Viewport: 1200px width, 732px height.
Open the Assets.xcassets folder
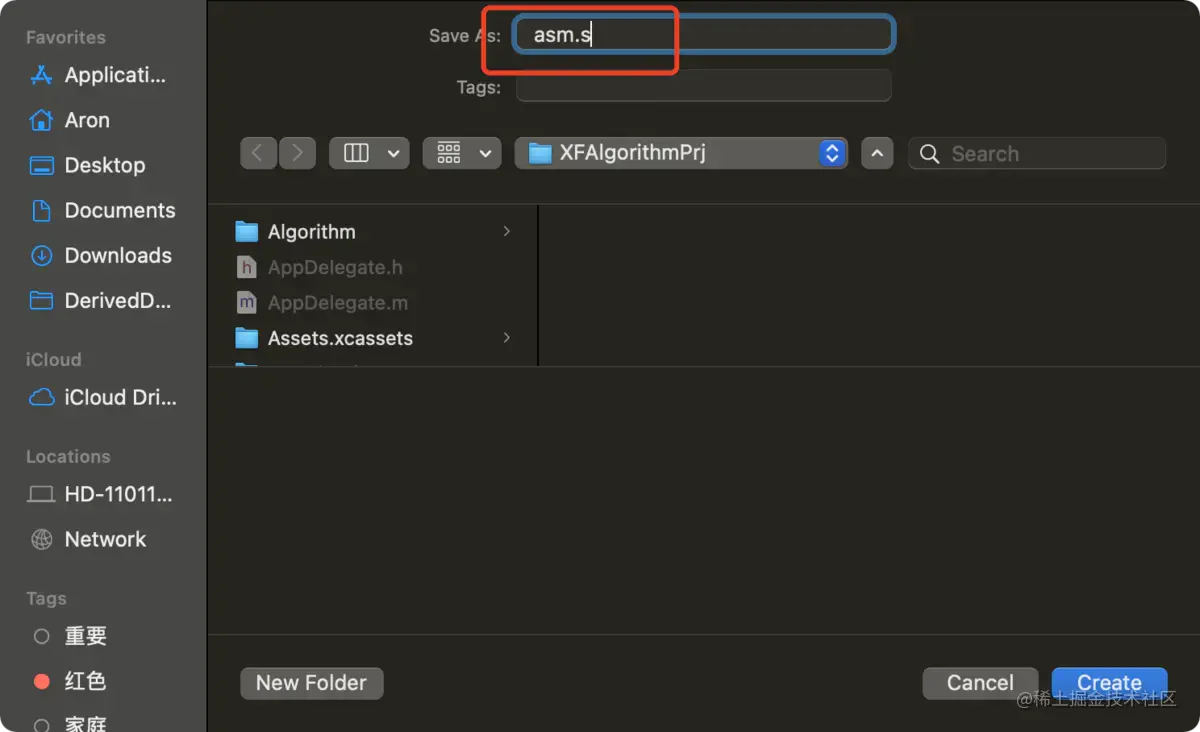374,338
